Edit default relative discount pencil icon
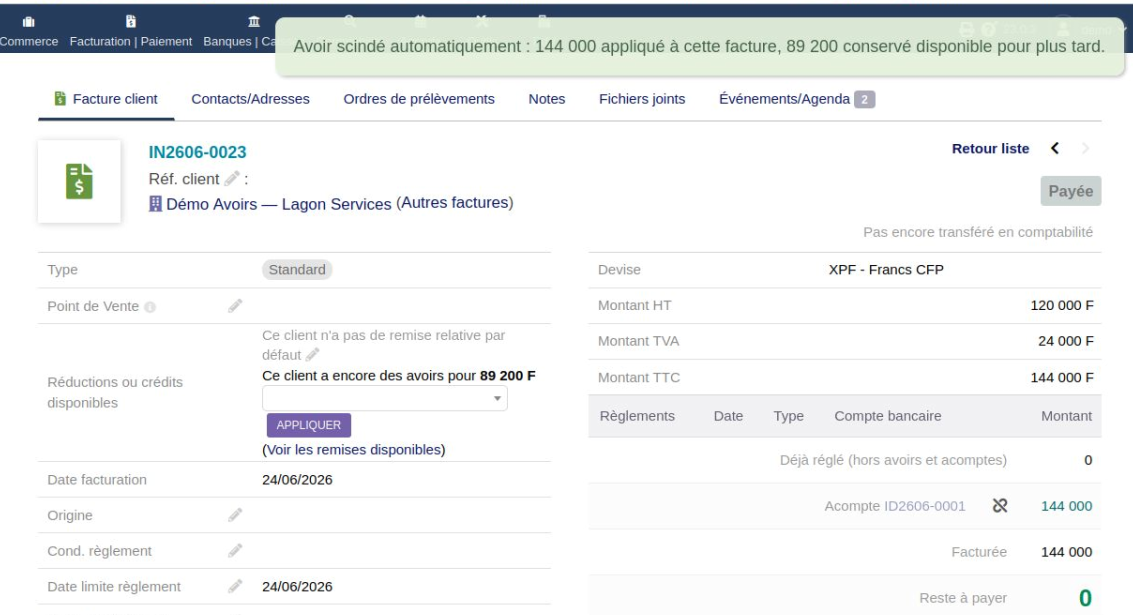 point(312,355)
